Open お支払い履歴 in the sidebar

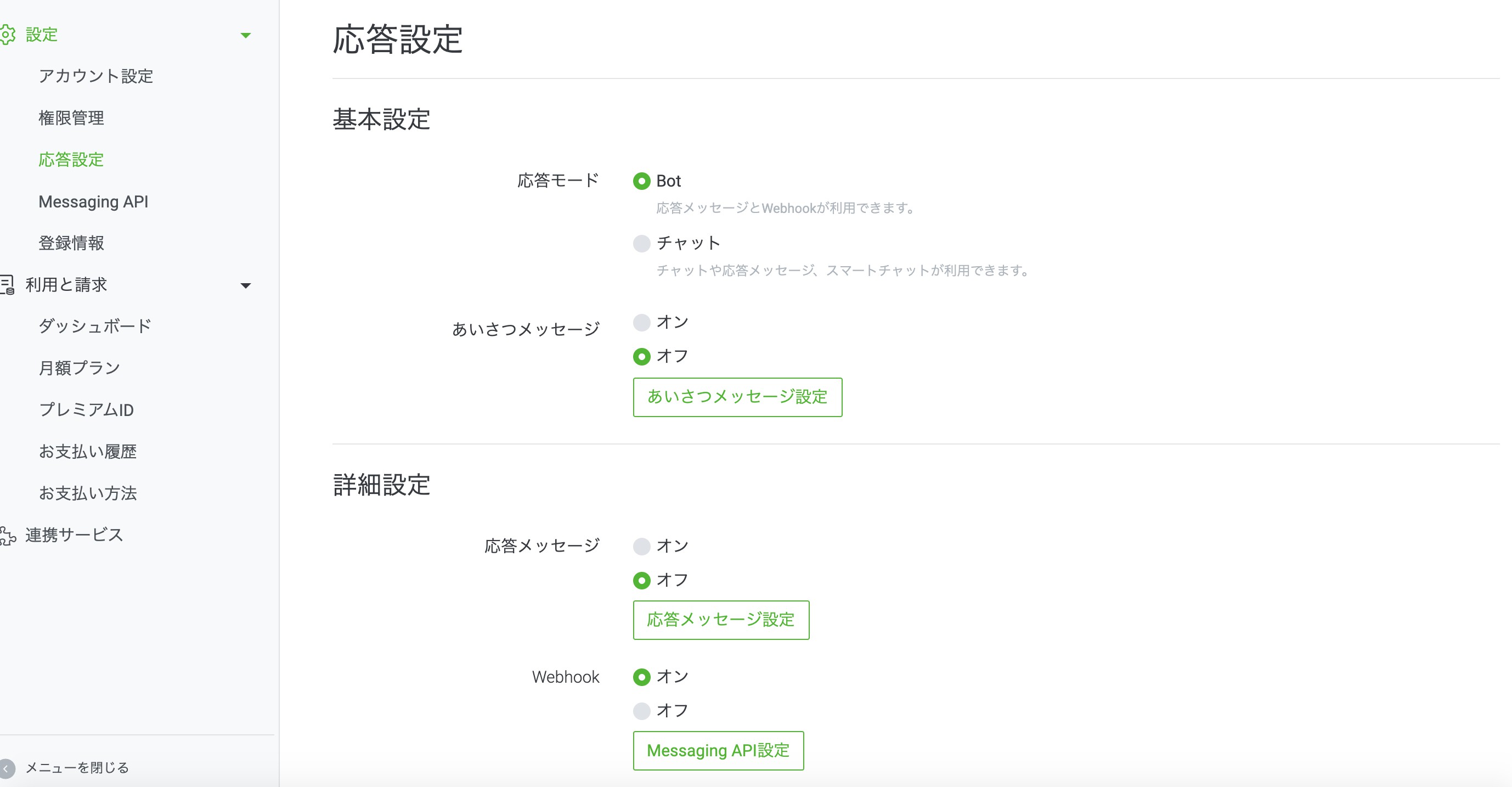(x=87, y=451)
